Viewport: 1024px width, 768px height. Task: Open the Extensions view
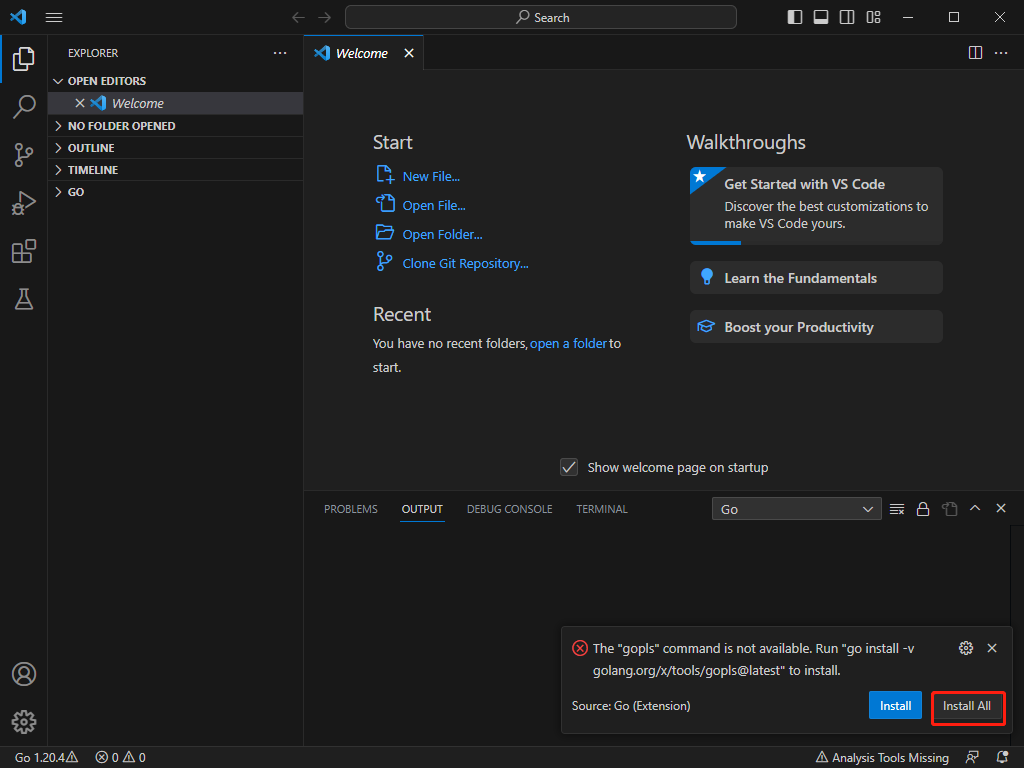[24, 251]
